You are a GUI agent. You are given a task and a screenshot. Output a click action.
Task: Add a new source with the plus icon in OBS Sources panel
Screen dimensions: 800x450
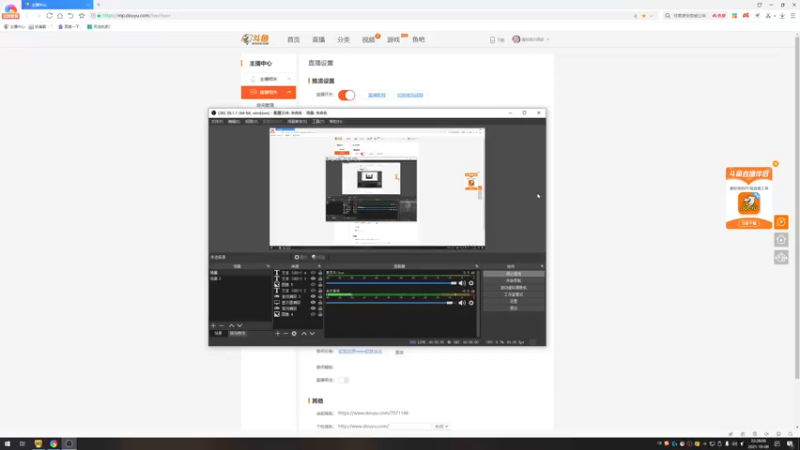click(x=278, y=334)
